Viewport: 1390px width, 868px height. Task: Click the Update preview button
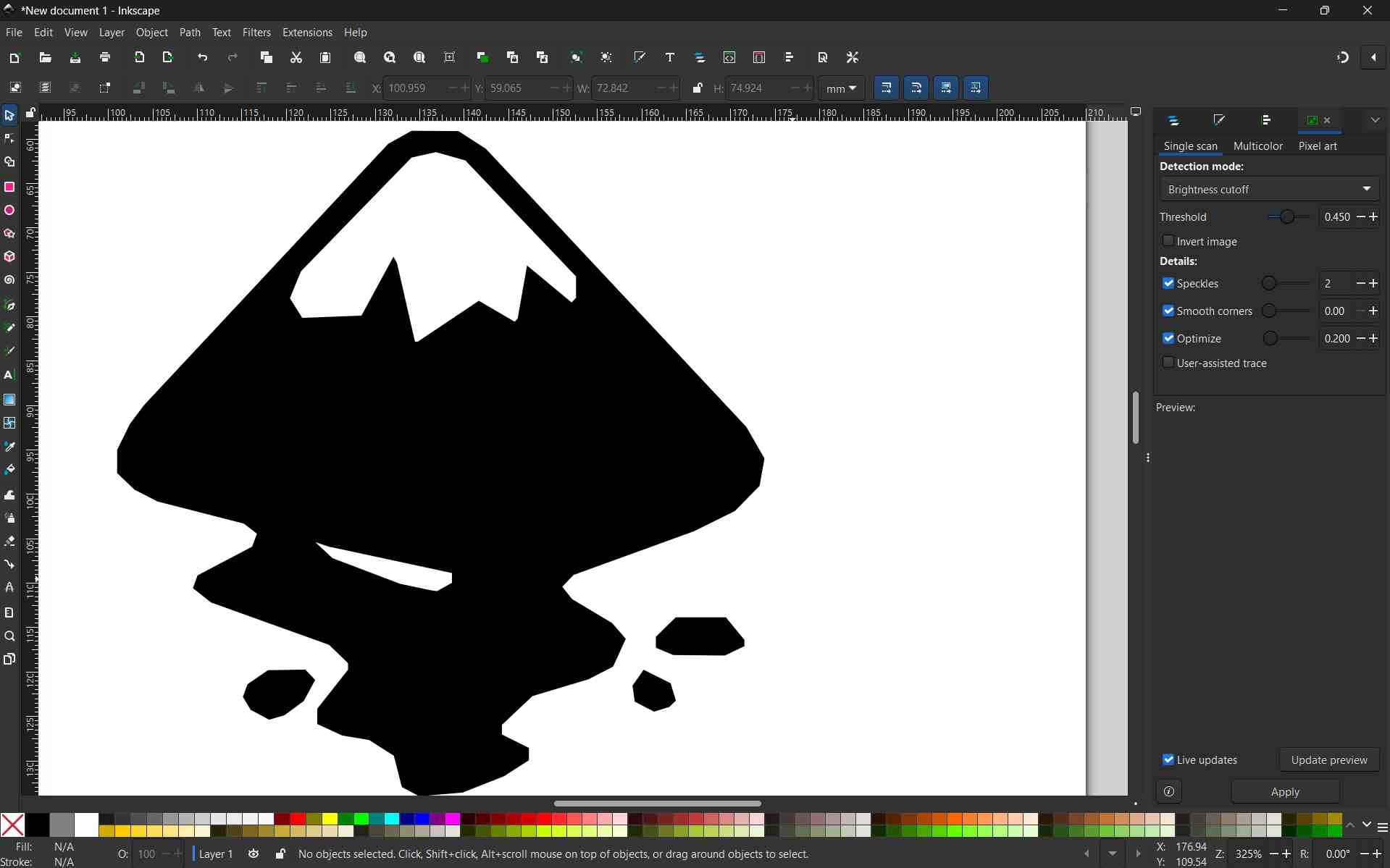[1329, 760]
